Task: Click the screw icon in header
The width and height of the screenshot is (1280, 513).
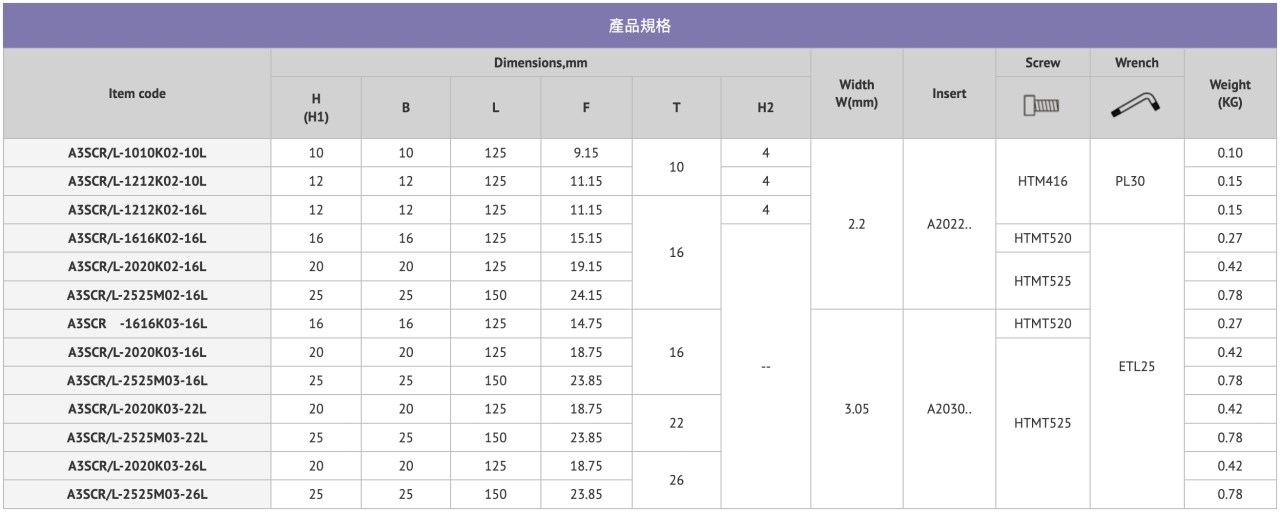Action: click(1042, 105)
